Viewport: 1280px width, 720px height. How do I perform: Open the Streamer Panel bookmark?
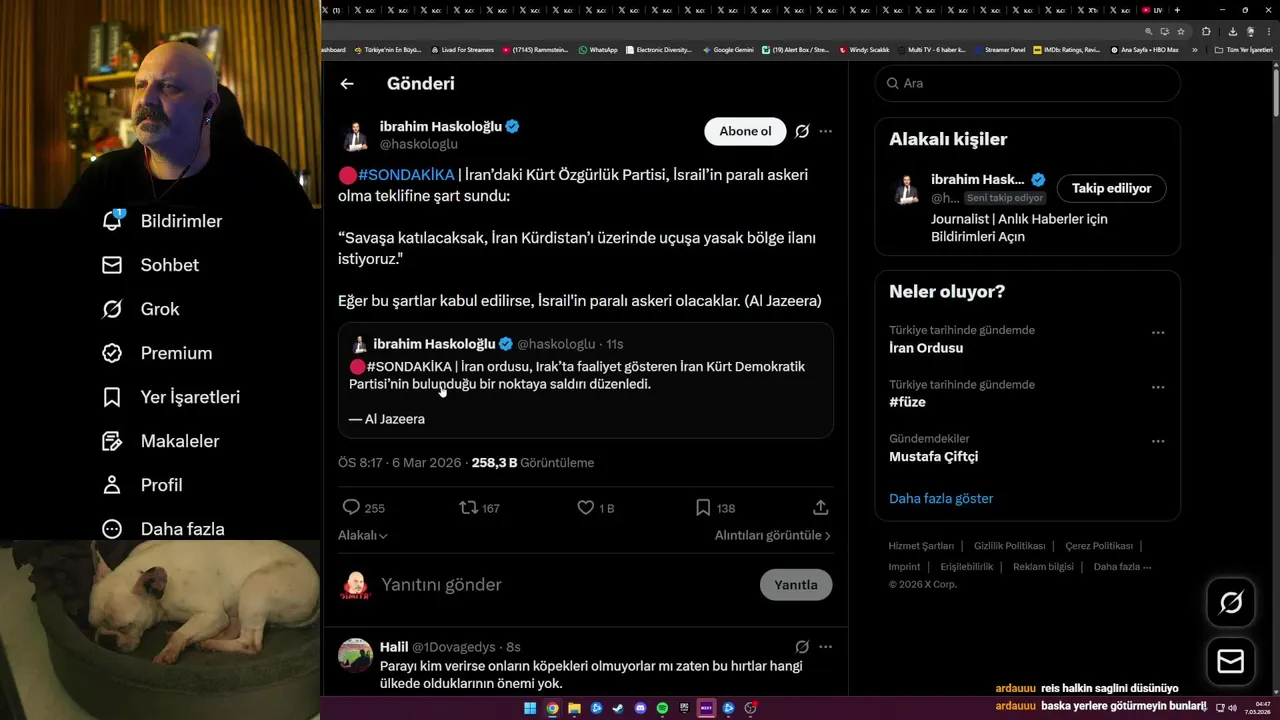click(999, 50)
